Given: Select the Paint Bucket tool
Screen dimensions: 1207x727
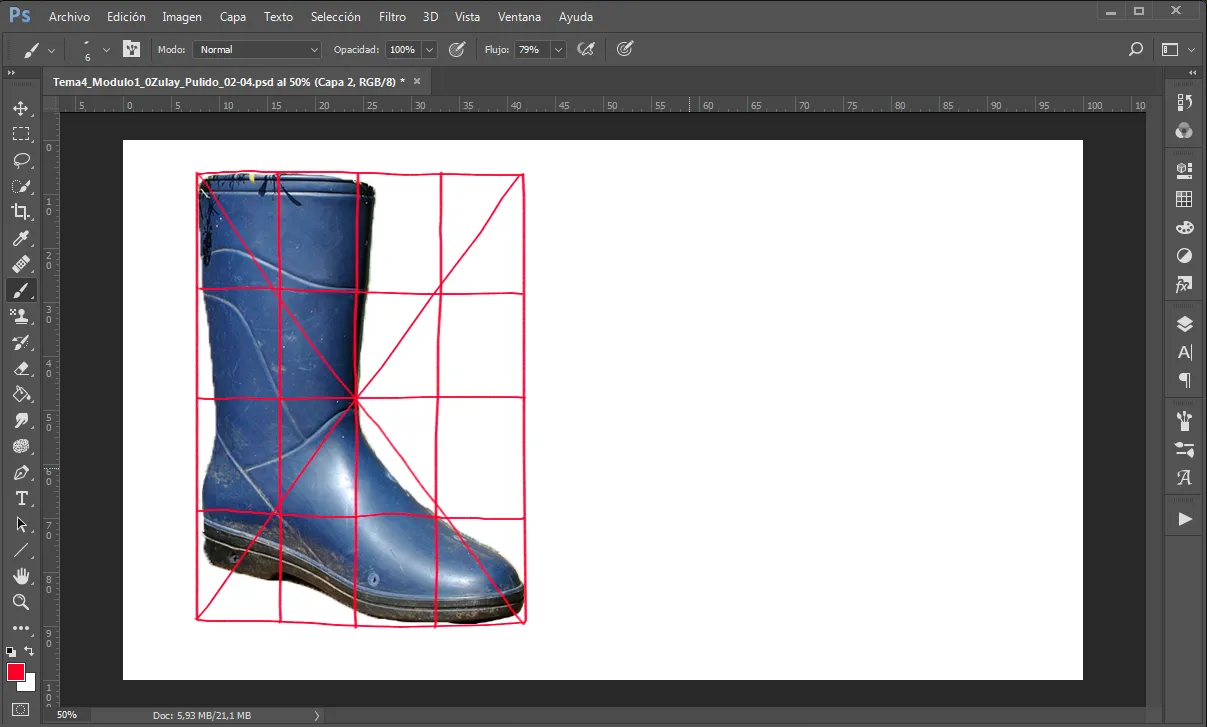Looking at the screenshot, I should point(21,394).
